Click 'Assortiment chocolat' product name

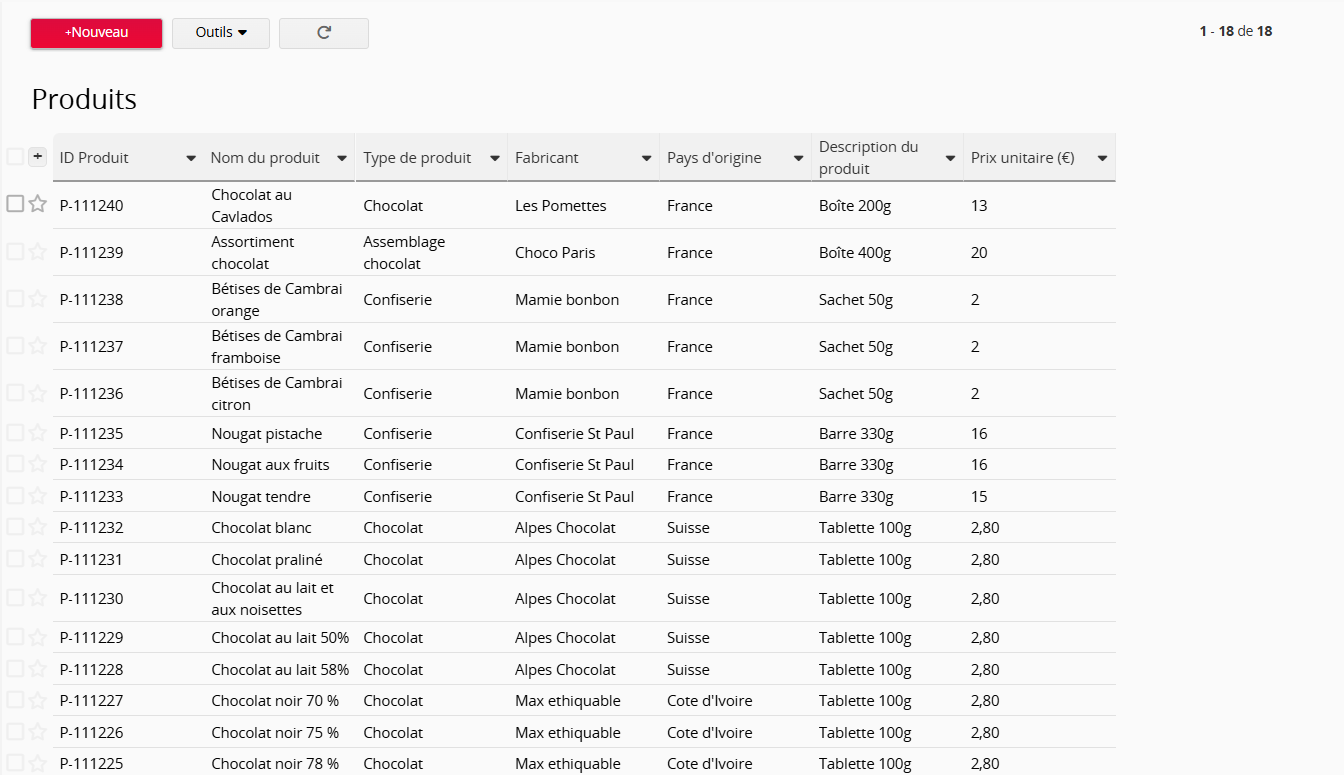click(x=253, y=253)
